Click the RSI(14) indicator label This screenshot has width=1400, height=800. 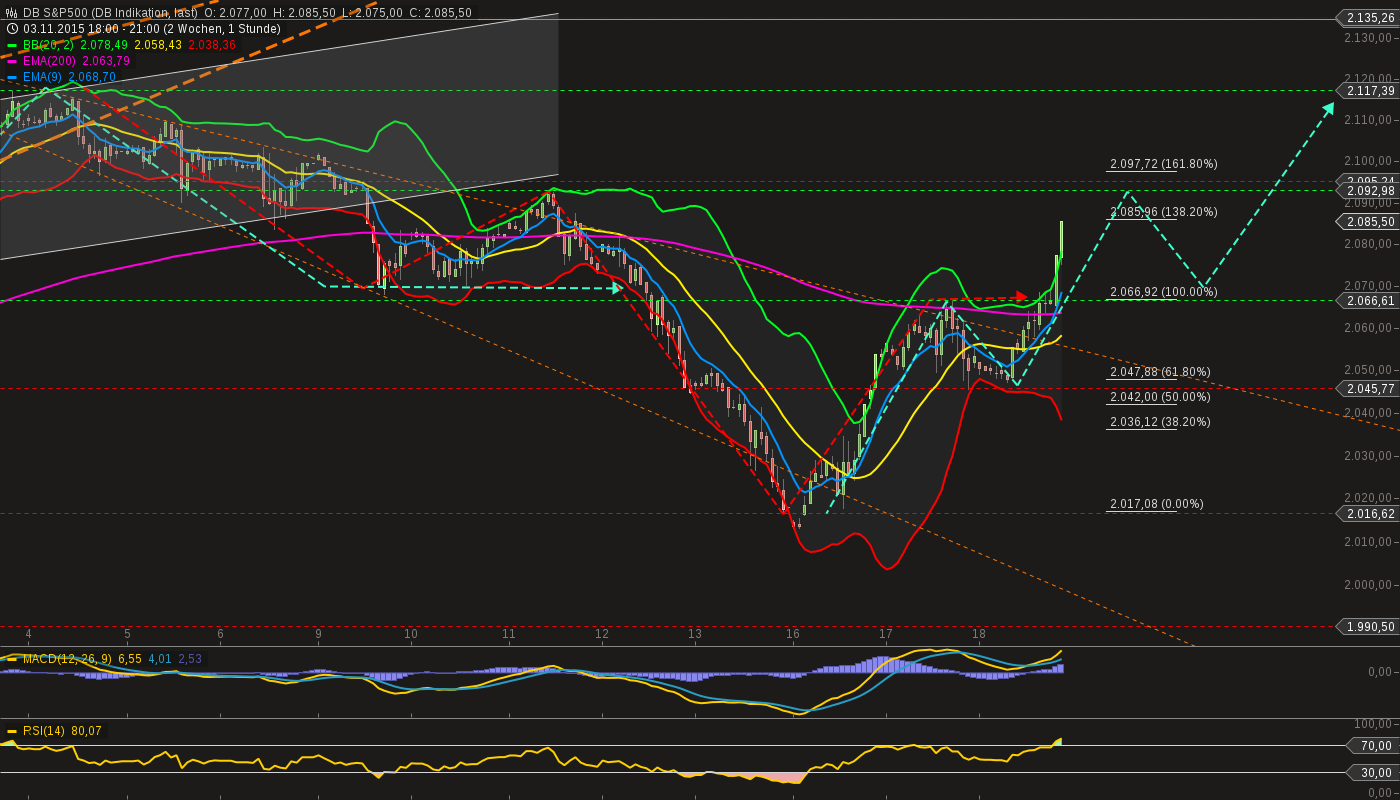[43, 731]
